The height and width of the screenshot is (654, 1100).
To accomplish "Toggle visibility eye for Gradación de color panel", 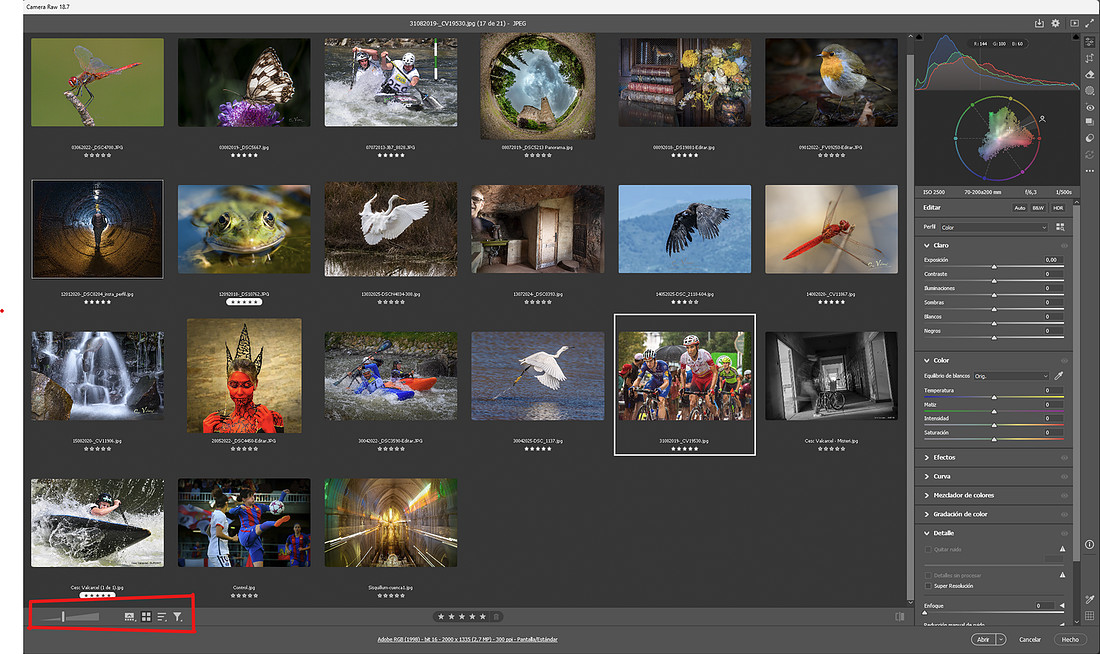I will [1064, 514].
